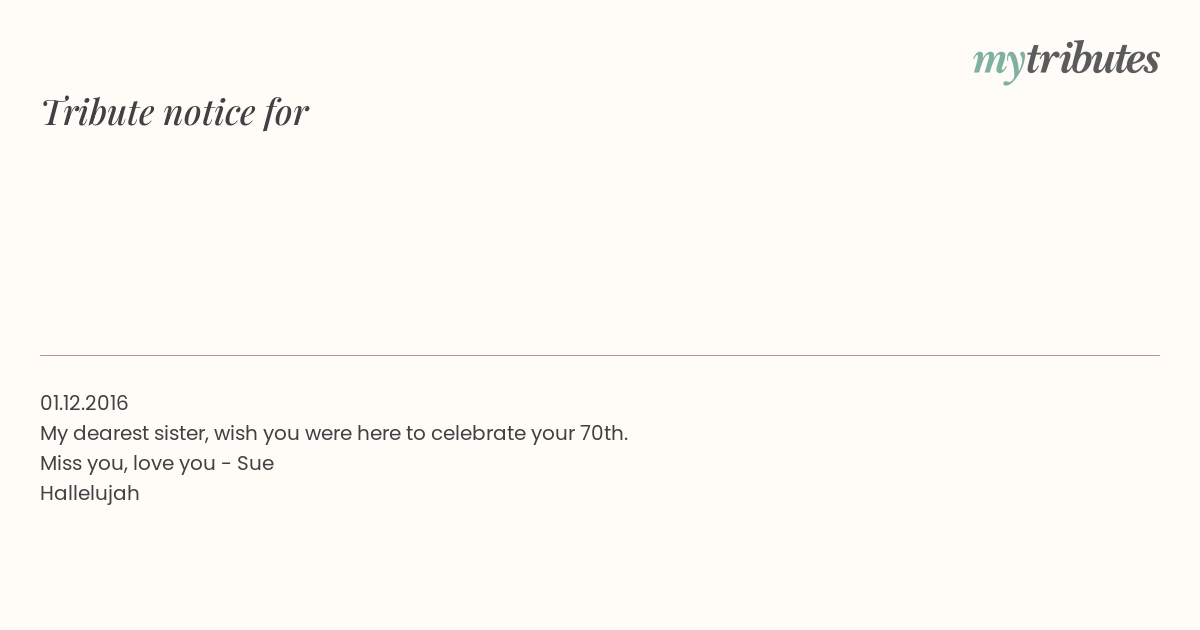
Task: Click the word "for" in heading
Action: tap(287, 112)
